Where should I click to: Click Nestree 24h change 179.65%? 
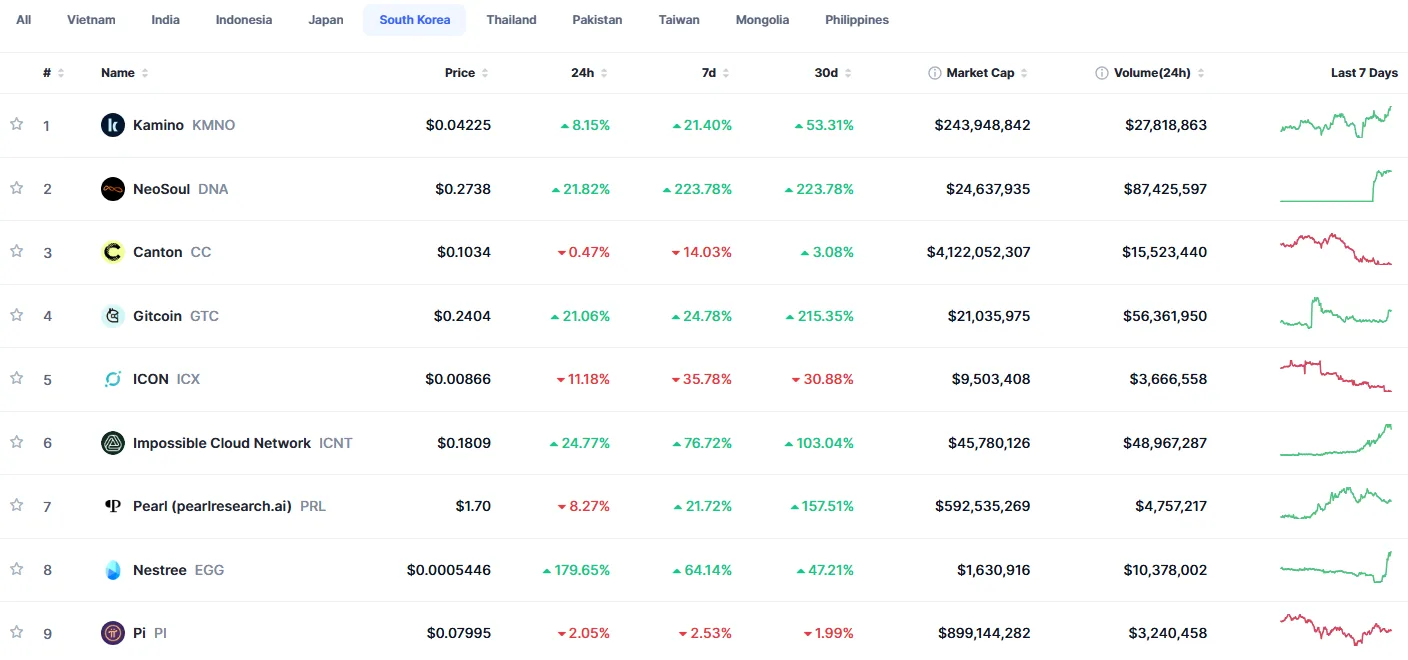(x=576, y=570)
